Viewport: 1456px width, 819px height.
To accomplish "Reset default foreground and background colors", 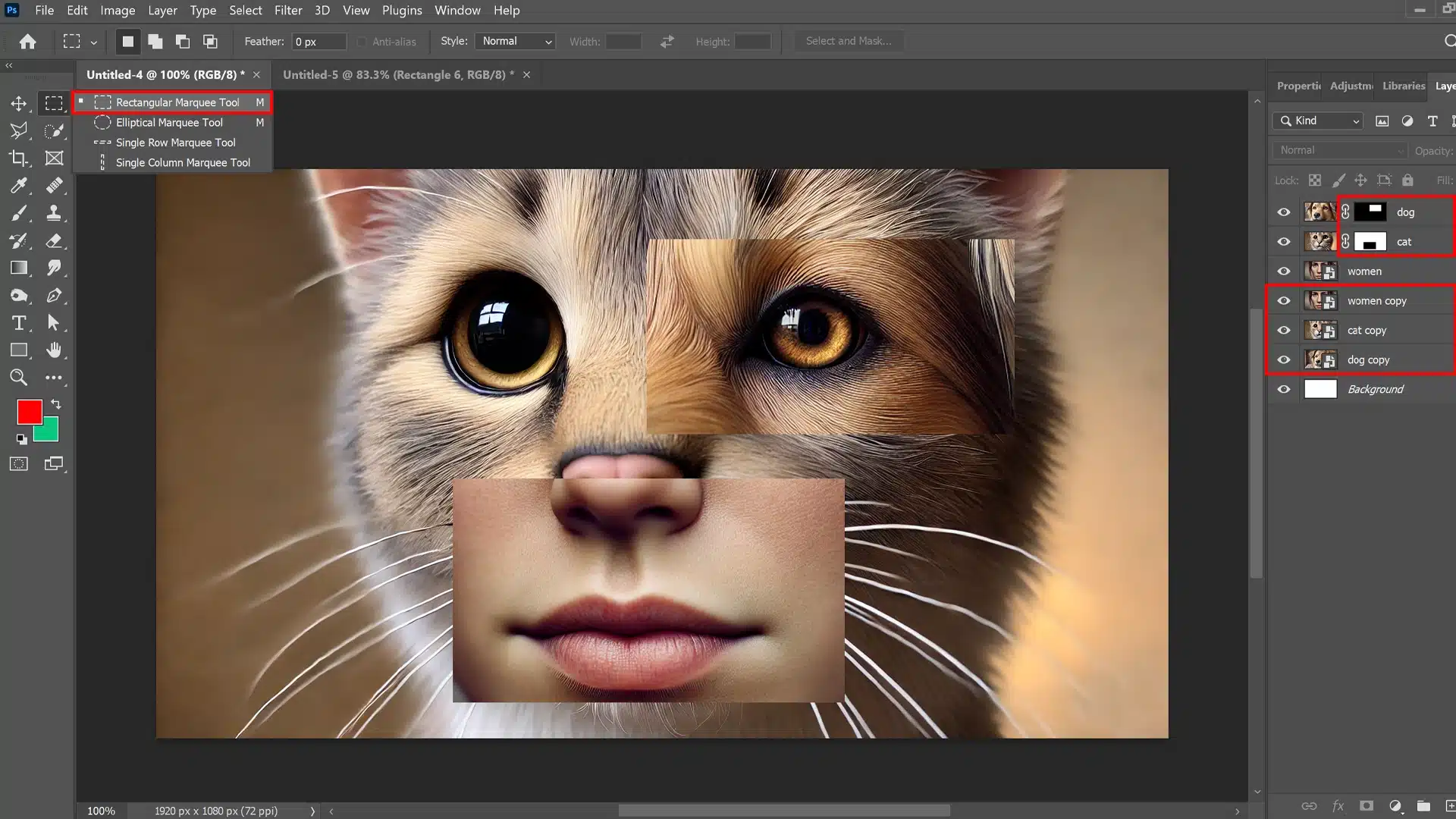I will pos(21,439).
